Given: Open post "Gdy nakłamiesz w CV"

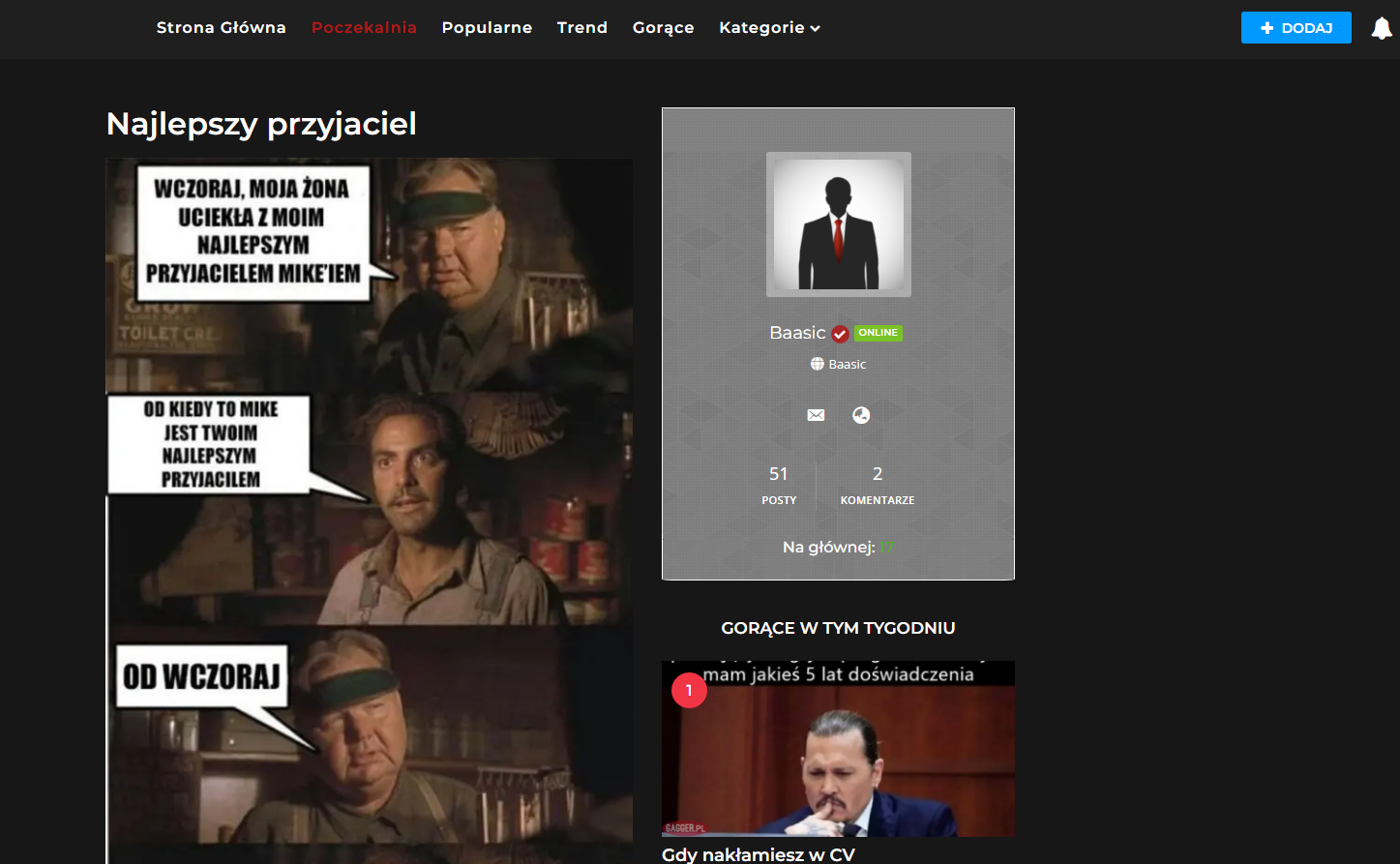Looking at the screenshot, I should 758,854.
